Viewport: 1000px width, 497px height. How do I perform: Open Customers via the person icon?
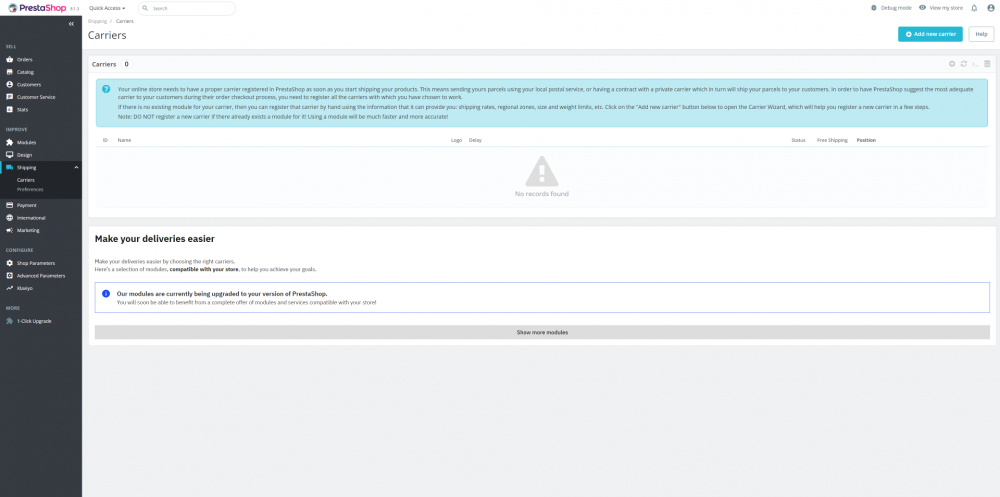10,84
